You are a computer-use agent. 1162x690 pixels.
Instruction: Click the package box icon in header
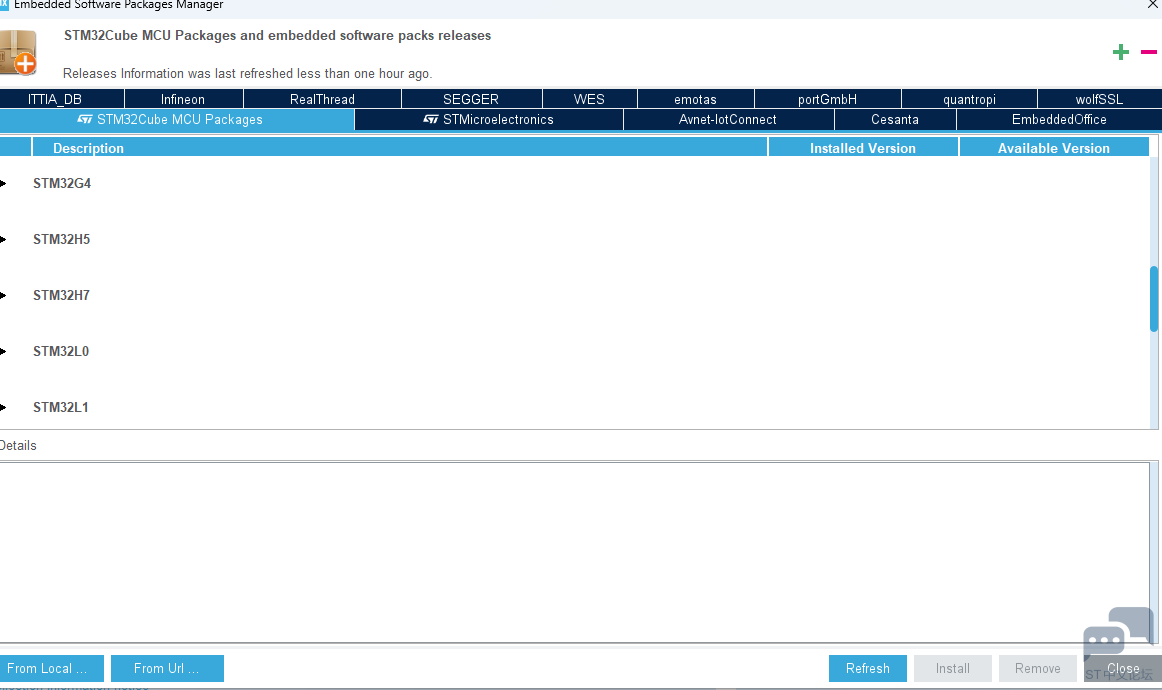pos(18,53)
